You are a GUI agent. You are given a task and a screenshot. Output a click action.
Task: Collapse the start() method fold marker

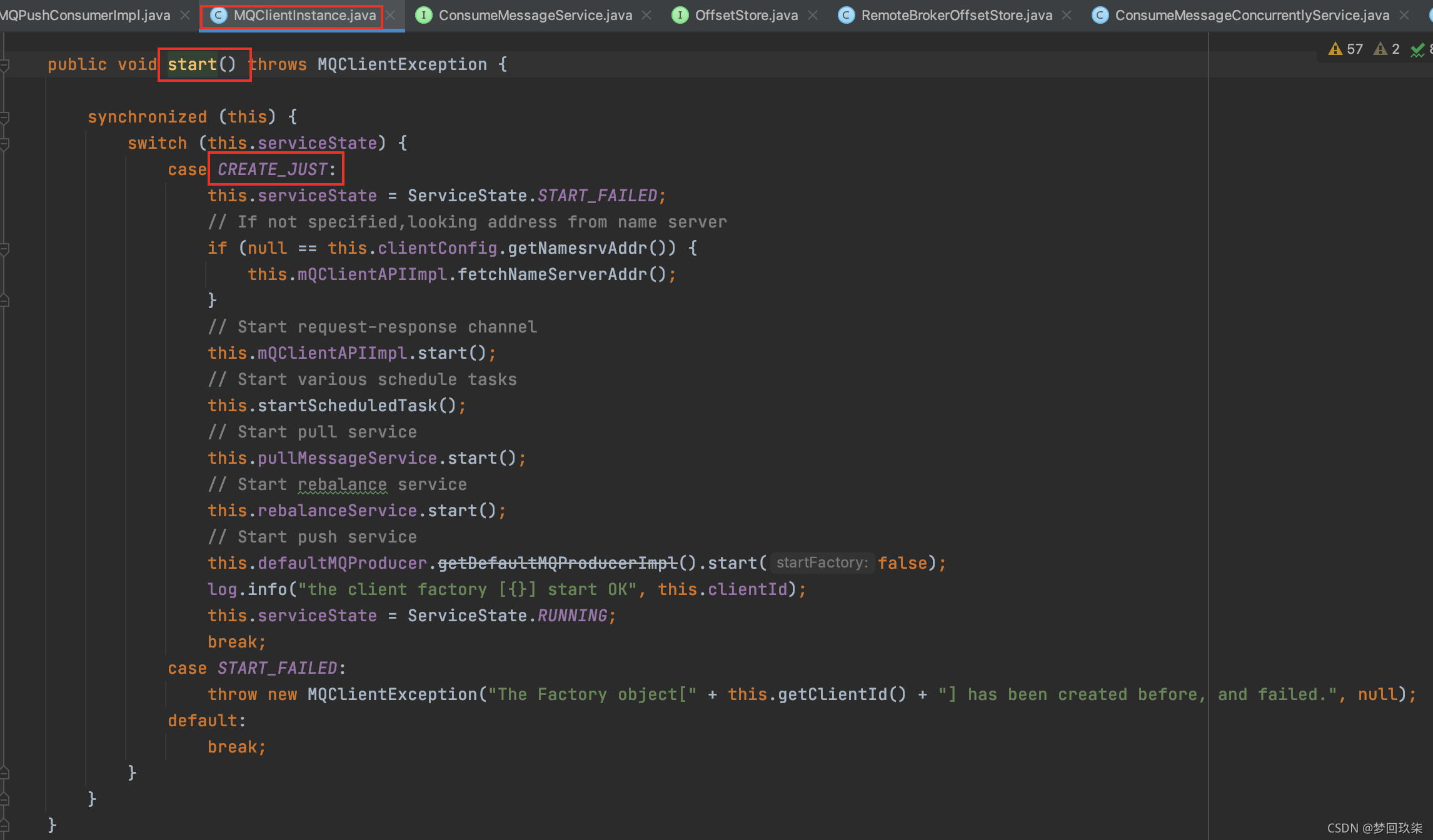tap(5, 64)
